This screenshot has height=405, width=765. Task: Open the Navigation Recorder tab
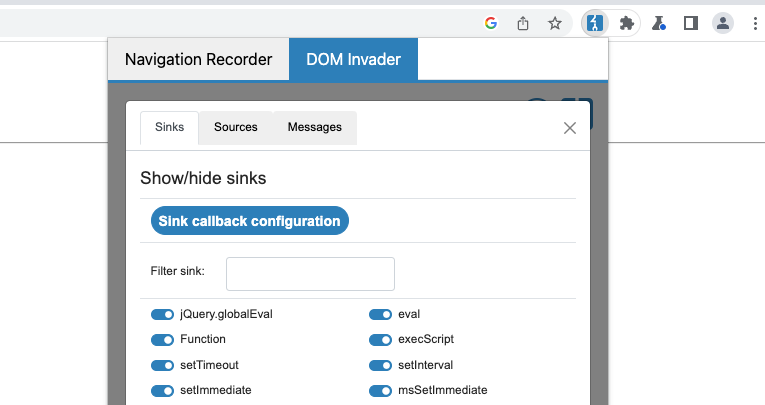click(198, 60)
